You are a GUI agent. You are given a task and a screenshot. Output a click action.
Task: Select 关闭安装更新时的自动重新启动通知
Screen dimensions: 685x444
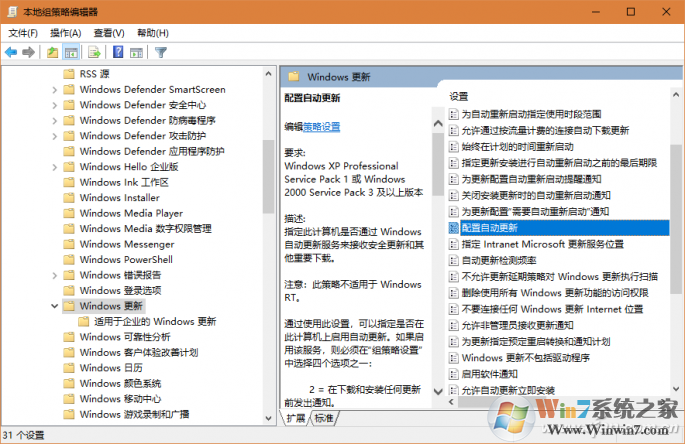pos(536,195)
